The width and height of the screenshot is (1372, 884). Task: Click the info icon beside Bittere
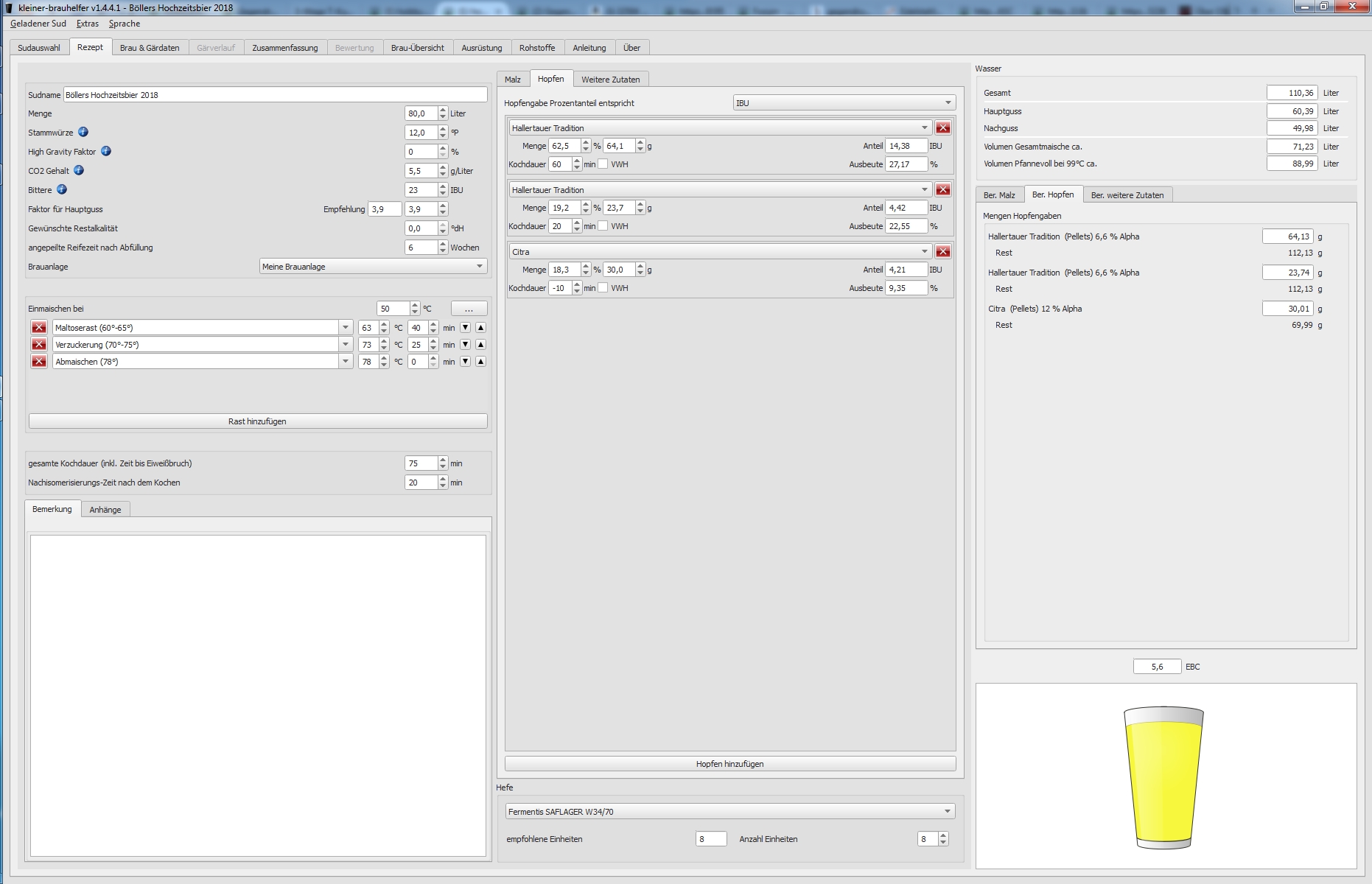[62, 189]
